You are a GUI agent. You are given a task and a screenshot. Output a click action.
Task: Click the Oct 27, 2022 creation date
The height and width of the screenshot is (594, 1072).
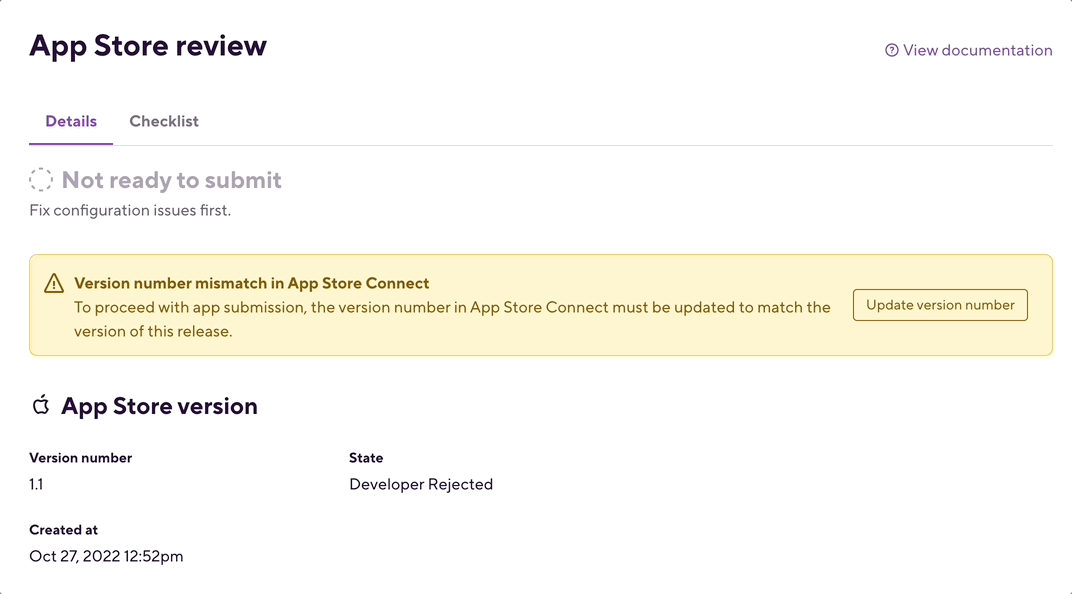106,556
